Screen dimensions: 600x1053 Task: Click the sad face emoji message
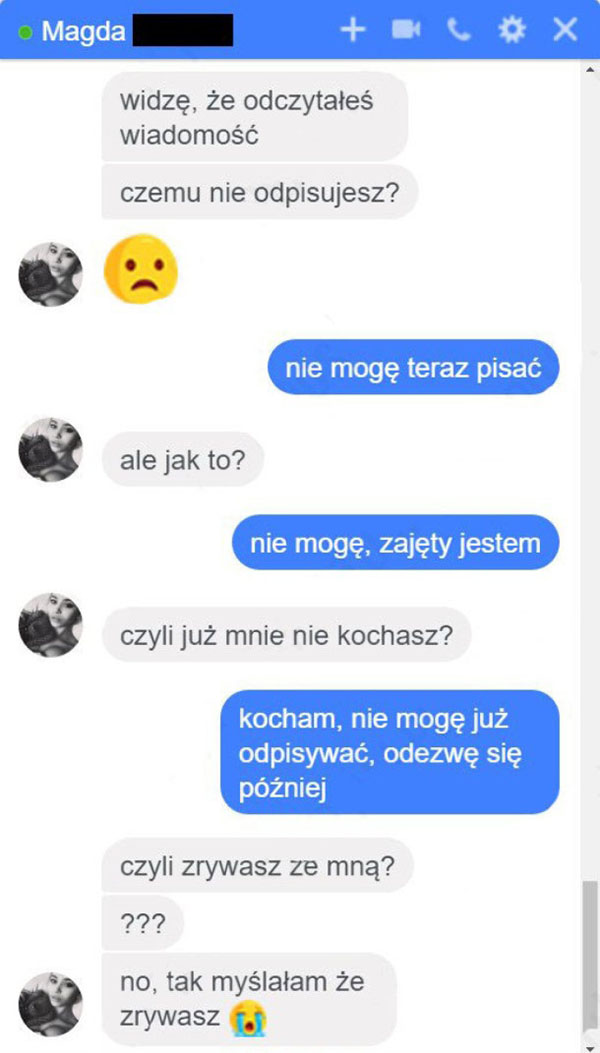point(140,269)
